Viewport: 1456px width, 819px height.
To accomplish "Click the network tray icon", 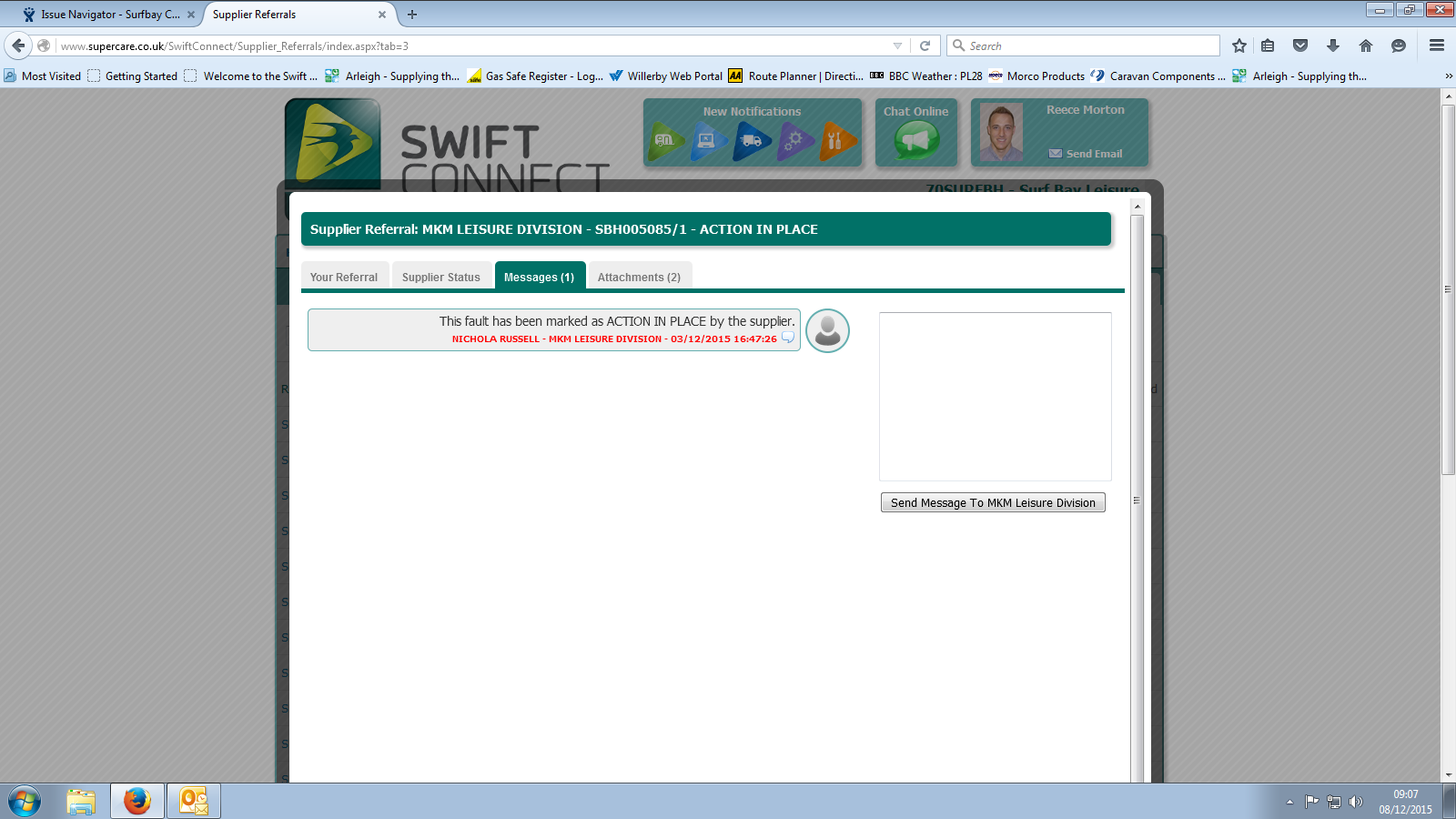I will 1334,802.
